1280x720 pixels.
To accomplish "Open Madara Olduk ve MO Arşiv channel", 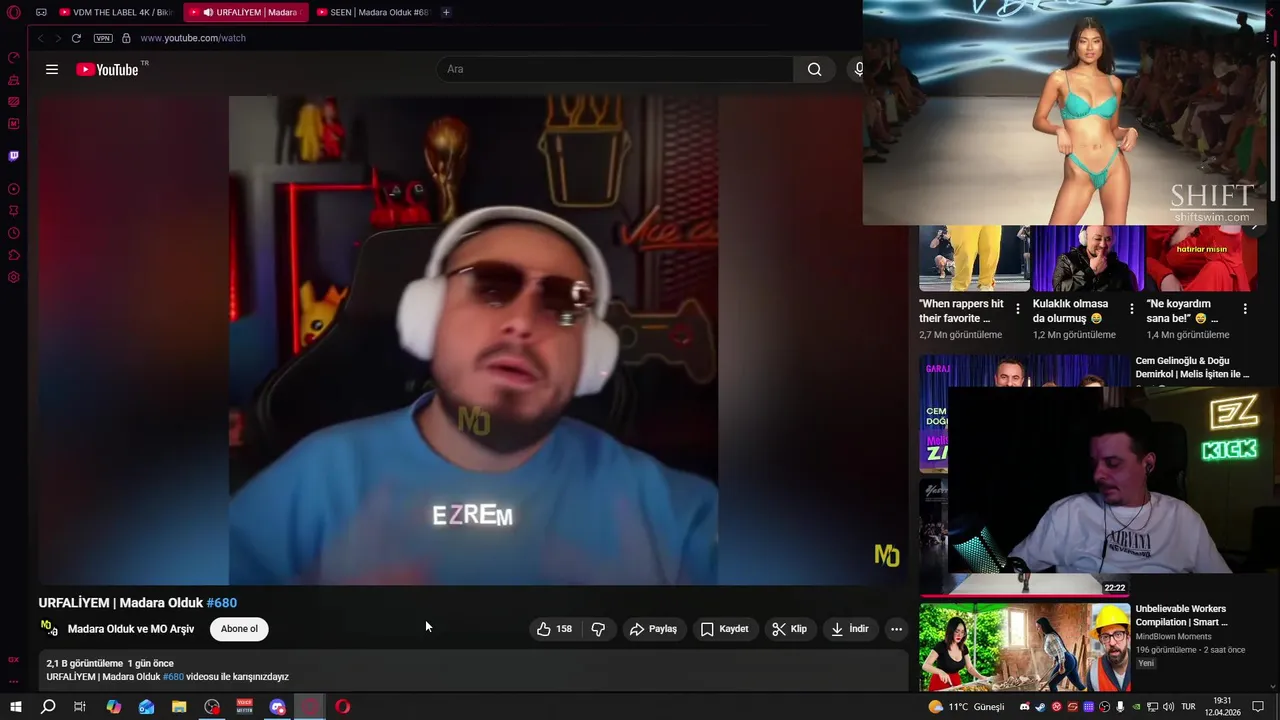I will (131, 629).
